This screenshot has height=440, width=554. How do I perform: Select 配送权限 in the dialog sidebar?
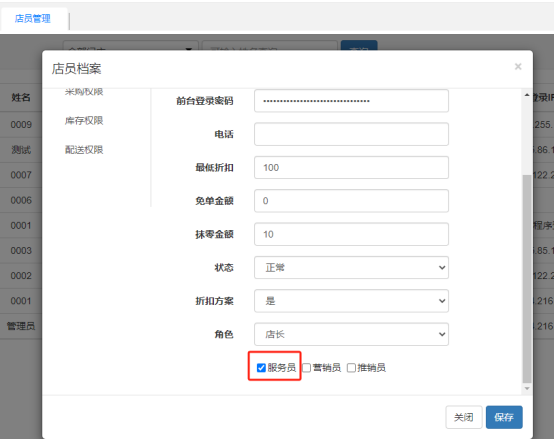pos(84,150)
